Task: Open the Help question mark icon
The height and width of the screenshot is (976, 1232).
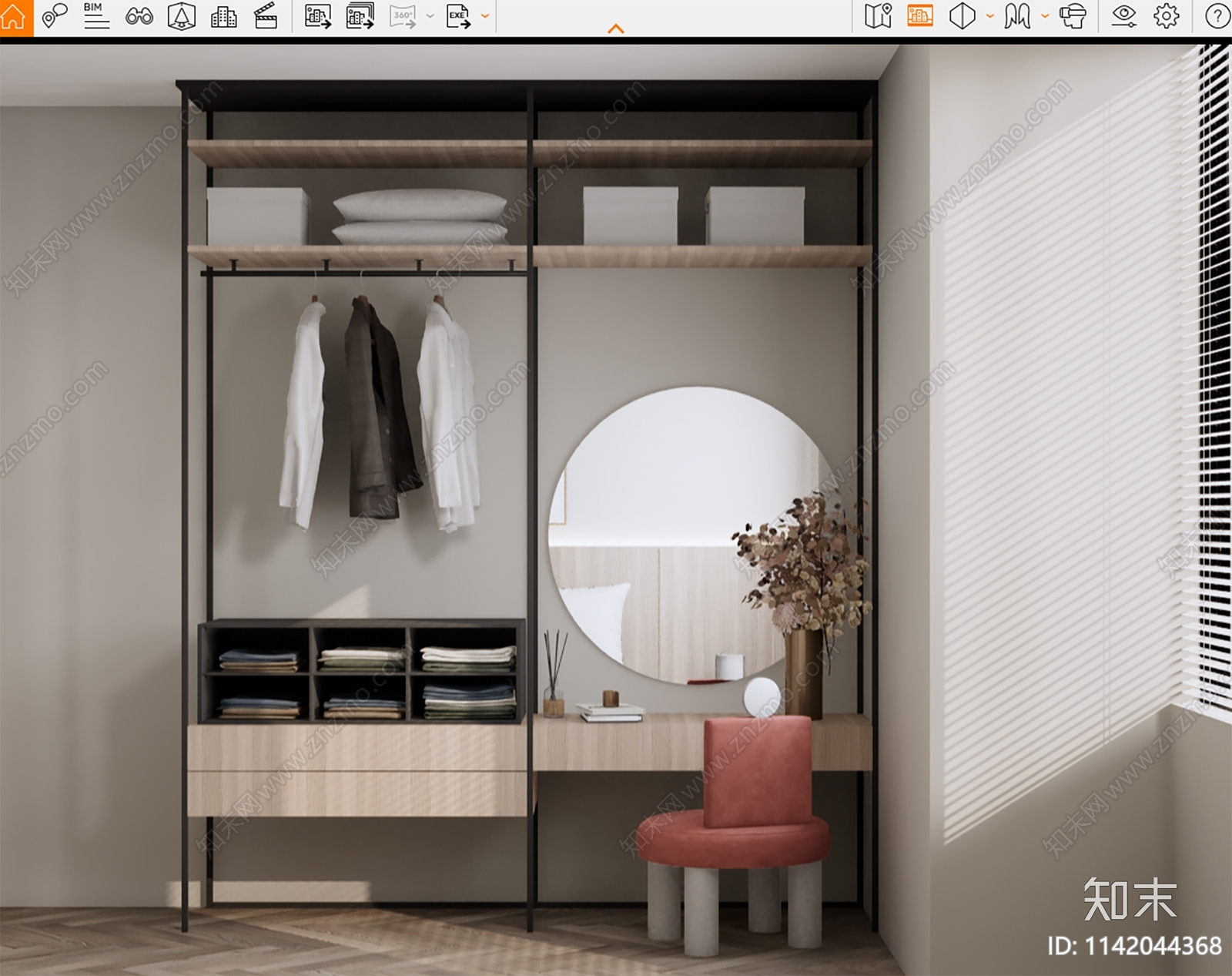Action: pyautogui.click(x=1217, y=16)
